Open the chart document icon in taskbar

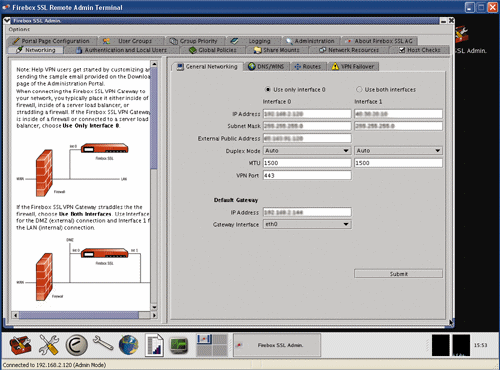pyautogui.click(x=154, y=345)
